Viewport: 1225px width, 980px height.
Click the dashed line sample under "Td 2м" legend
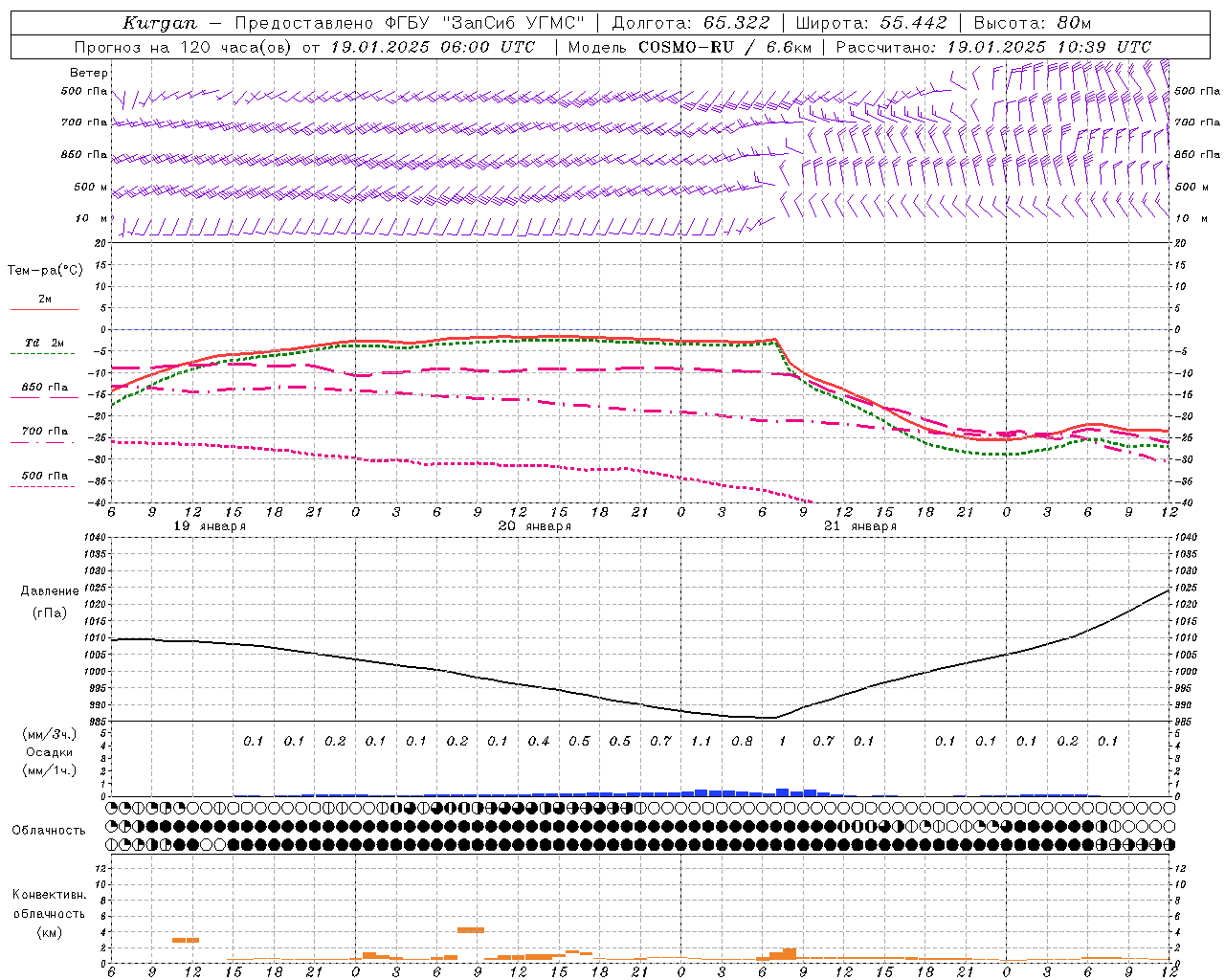[x=44, y=353]
